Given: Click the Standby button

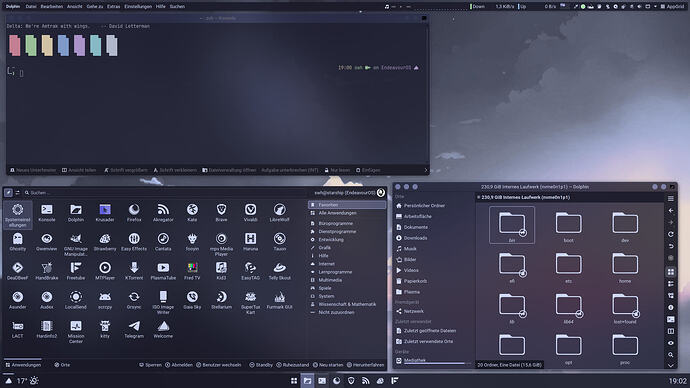Looking at the screenshot, I should (261, 365).
